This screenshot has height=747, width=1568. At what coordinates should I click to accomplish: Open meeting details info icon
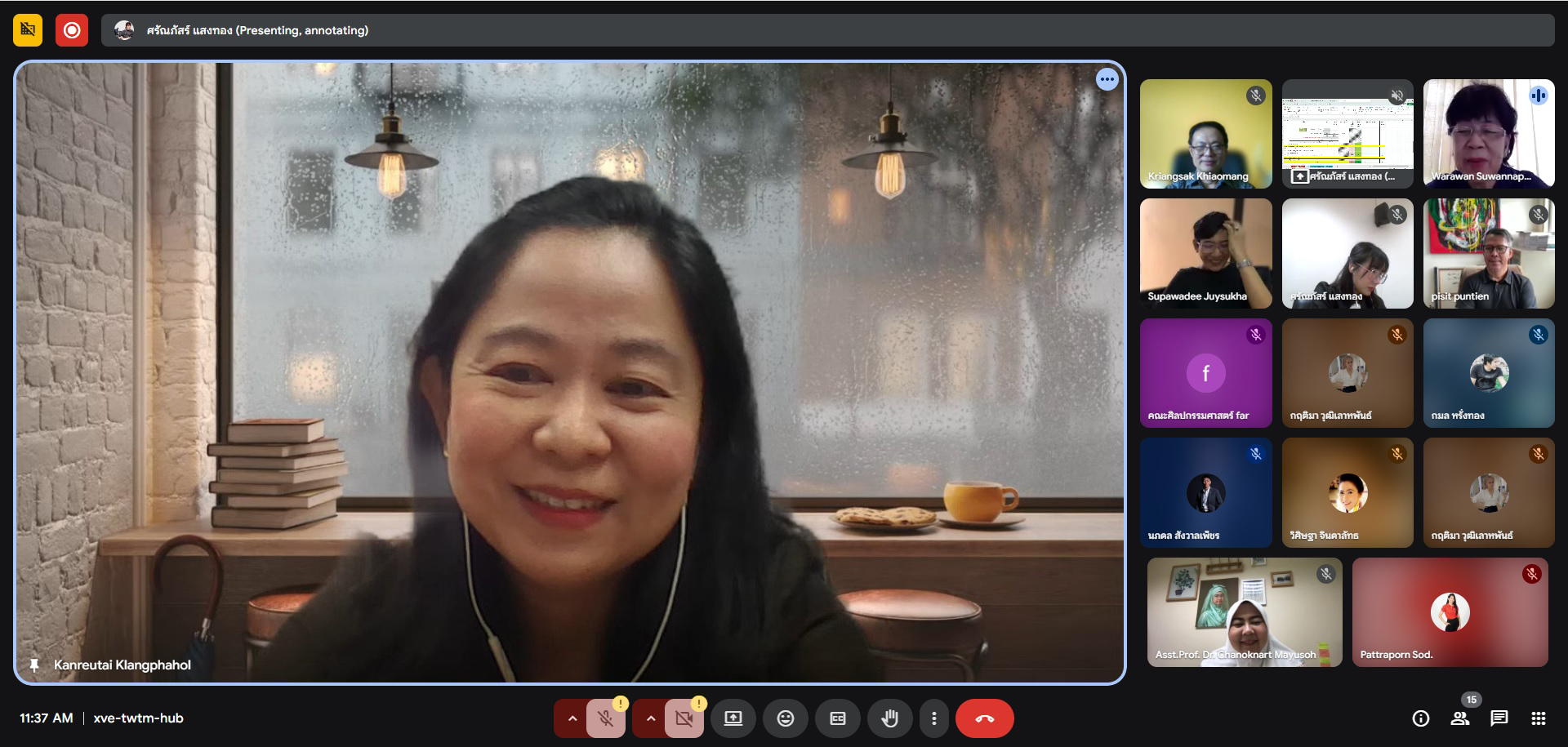(x=1420, y=718)
